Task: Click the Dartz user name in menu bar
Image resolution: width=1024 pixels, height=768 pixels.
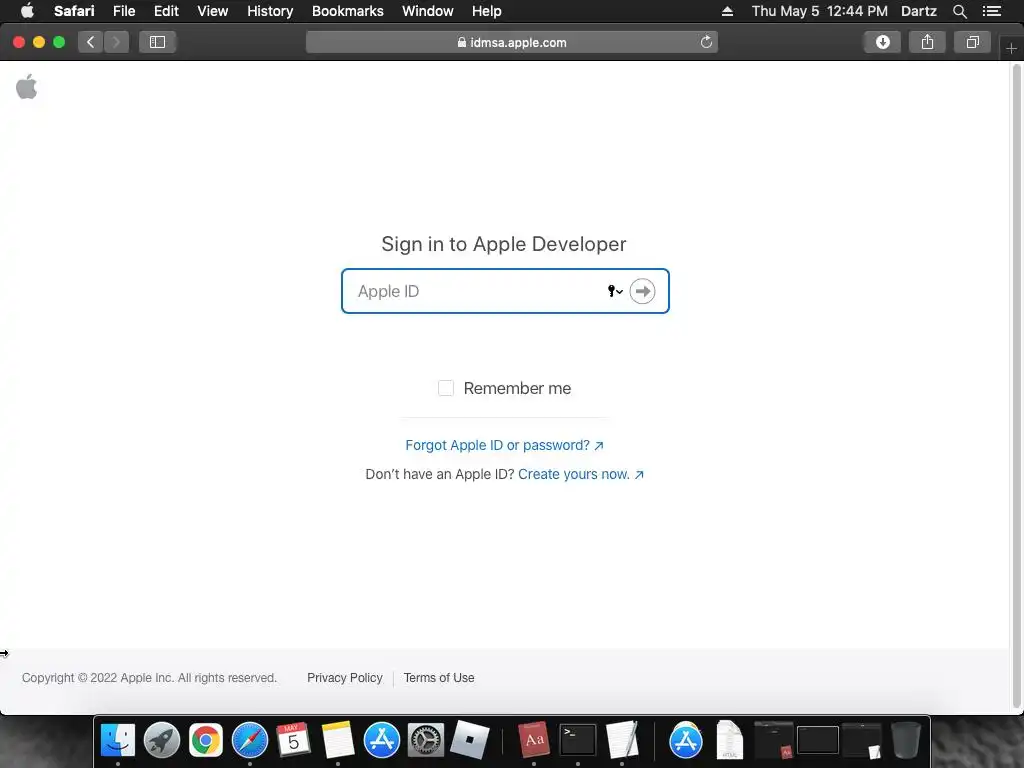Action: 918,11
